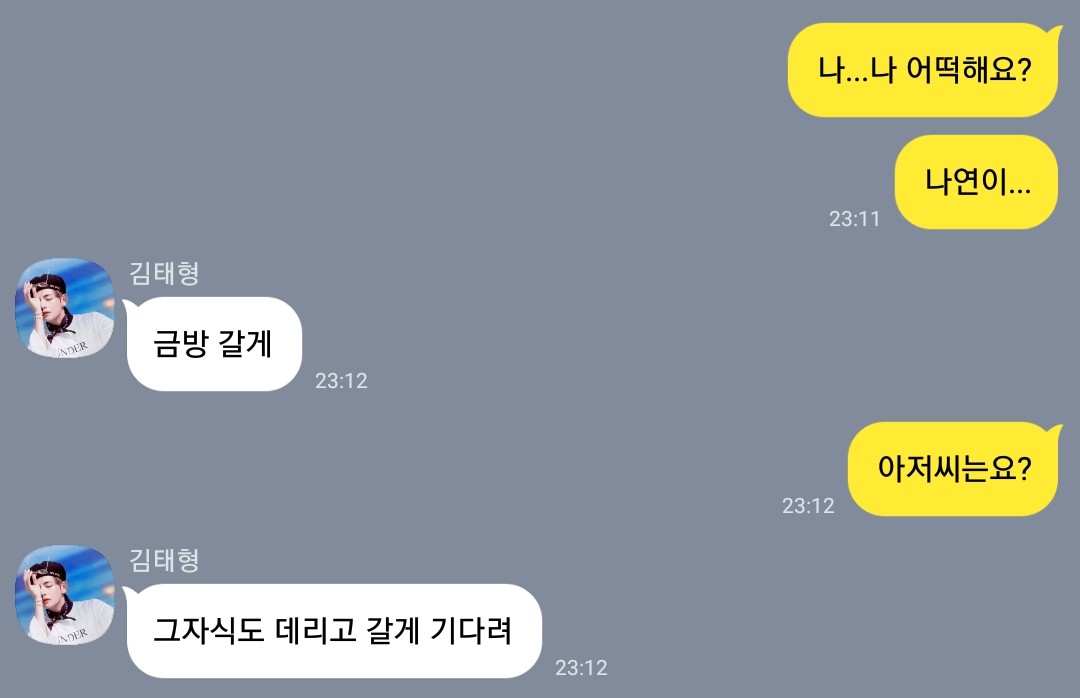Tap the 23:11 timestamp beside '나연이...'

click(x=854, y=219)
